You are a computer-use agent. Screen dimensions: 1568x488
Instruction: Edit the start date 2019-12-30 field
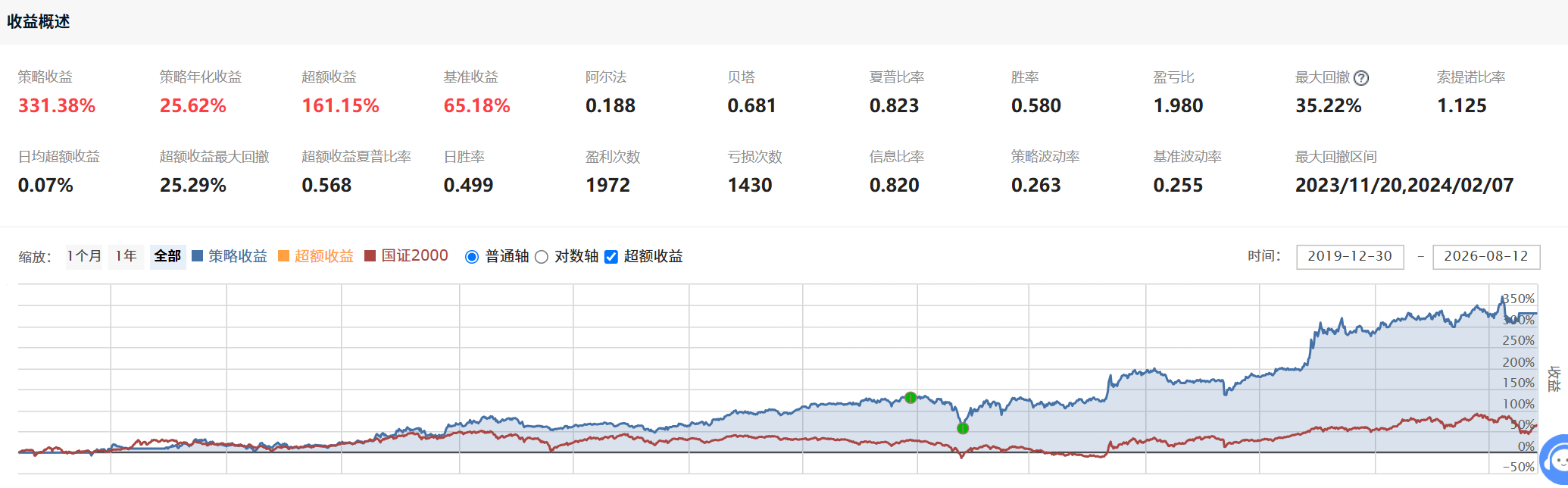click(1350, 257)
